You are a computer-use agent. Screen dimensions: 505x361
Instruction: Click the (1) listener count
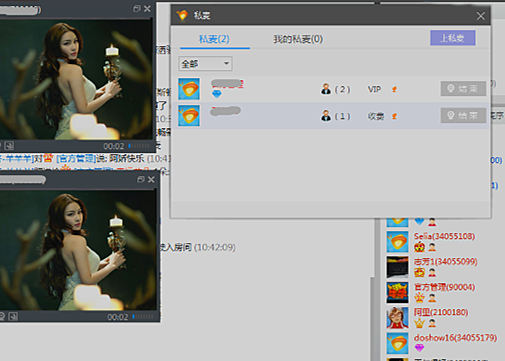point(343,116)
